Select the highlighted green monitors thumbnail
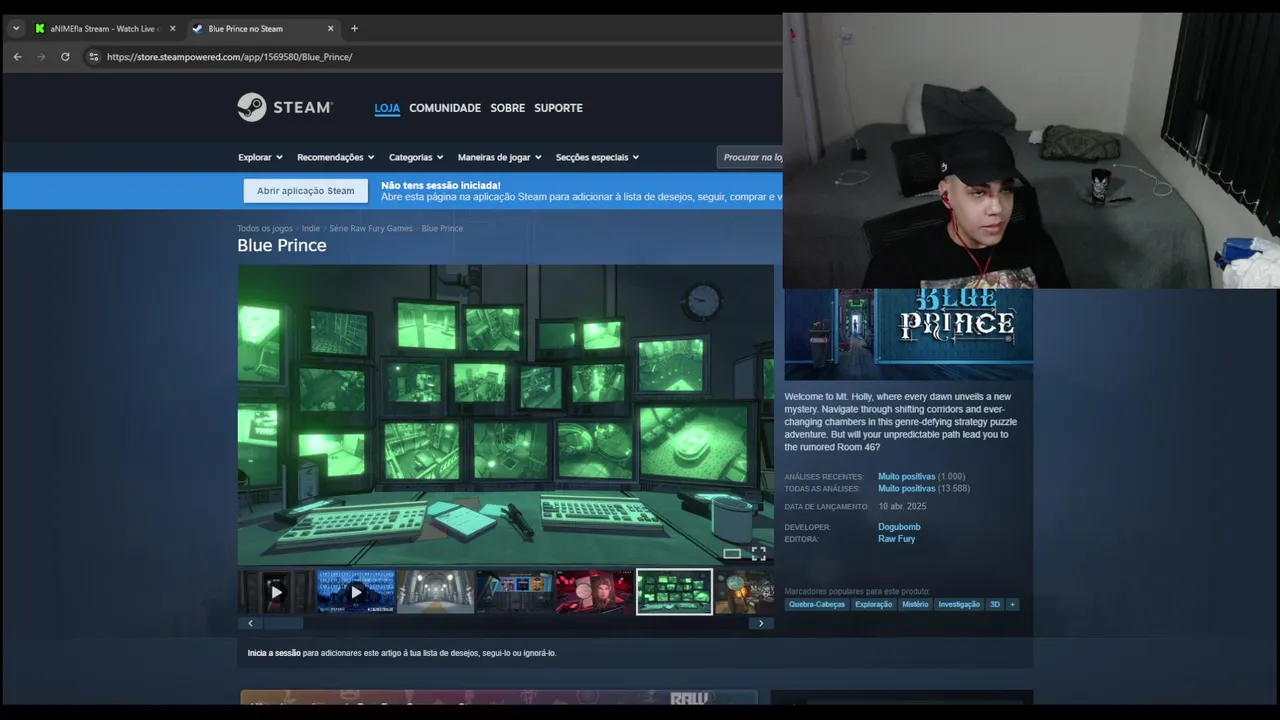The image size is (1280, 720). coord(674,592)
